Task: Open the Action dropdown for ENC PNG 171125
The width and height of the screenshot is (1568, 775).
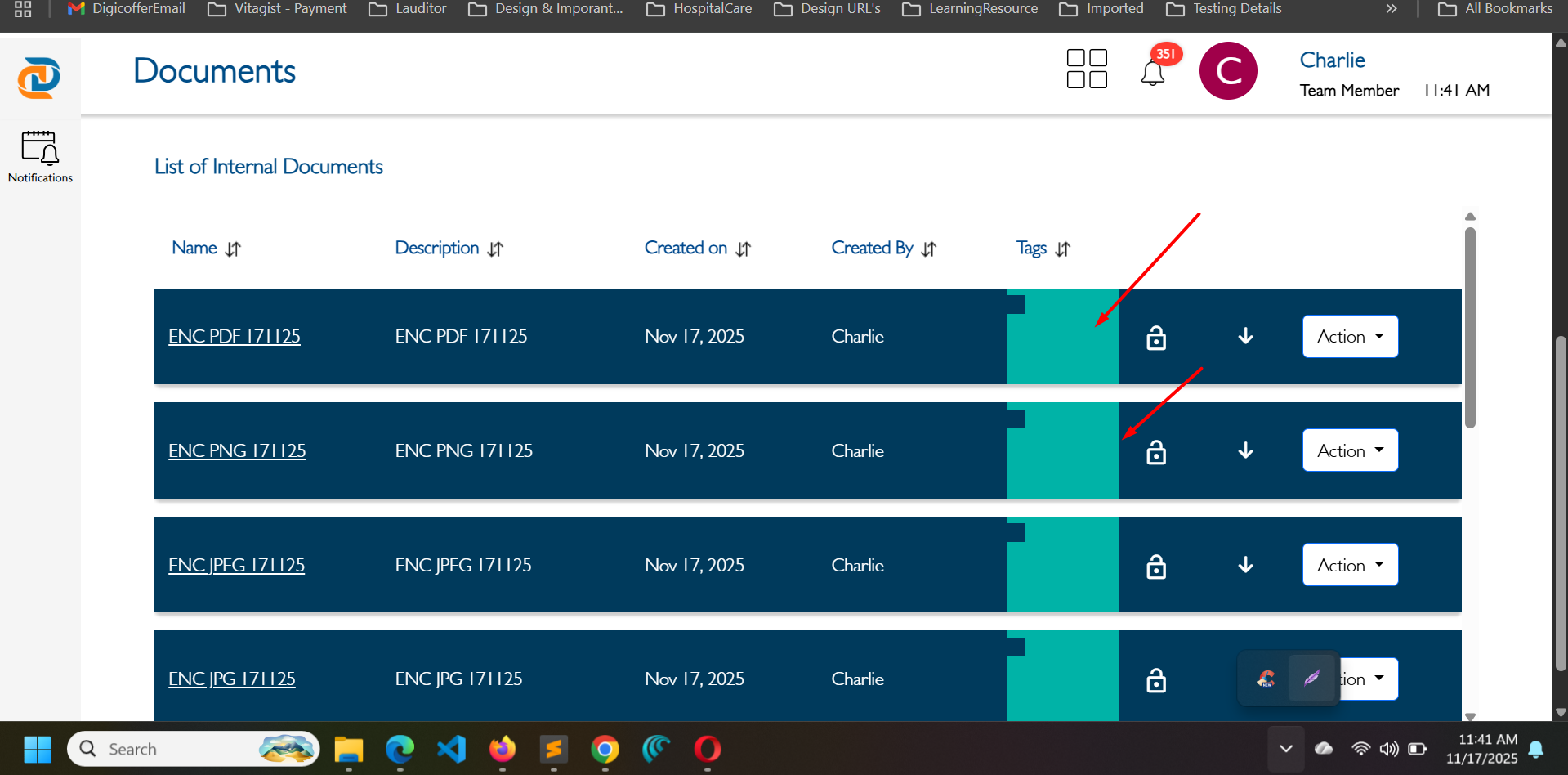Action: 1349,450
